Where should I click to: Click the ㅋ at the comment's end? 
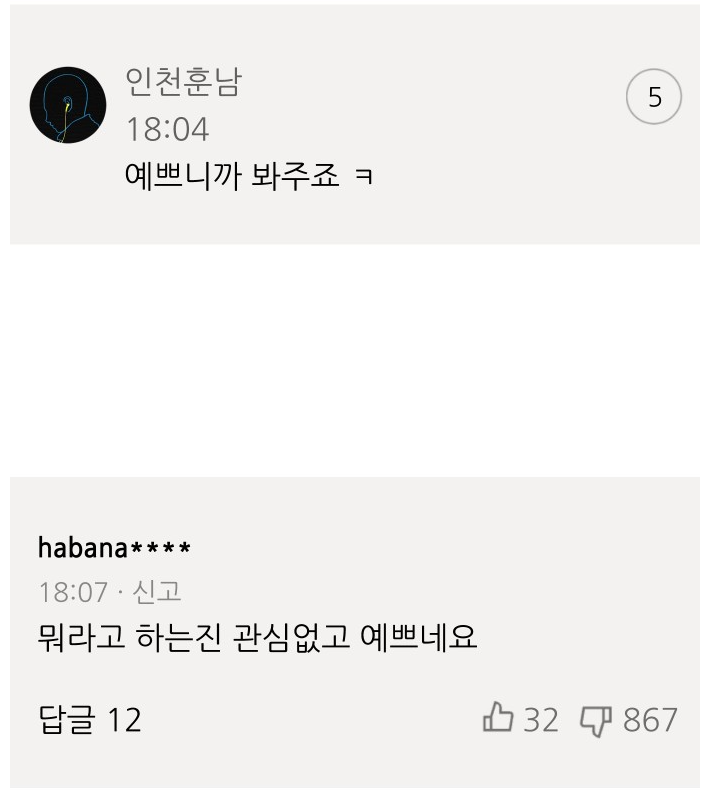364,177
